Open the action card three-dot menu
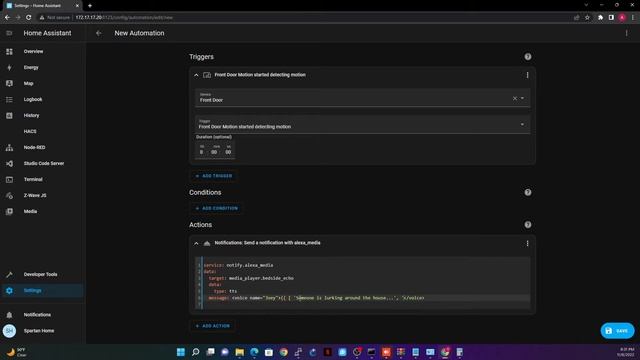The width and height of the screenshot is (640, 360). tap(527, 243)
